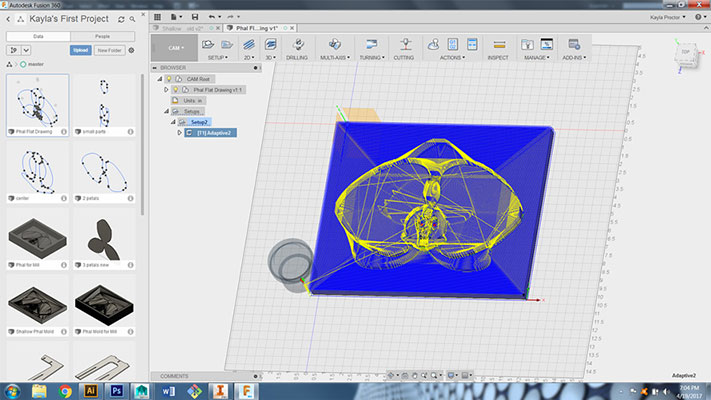711x400 pixels.
Task: Click the Post Process G-code icon
Action: tap(453, 44)
